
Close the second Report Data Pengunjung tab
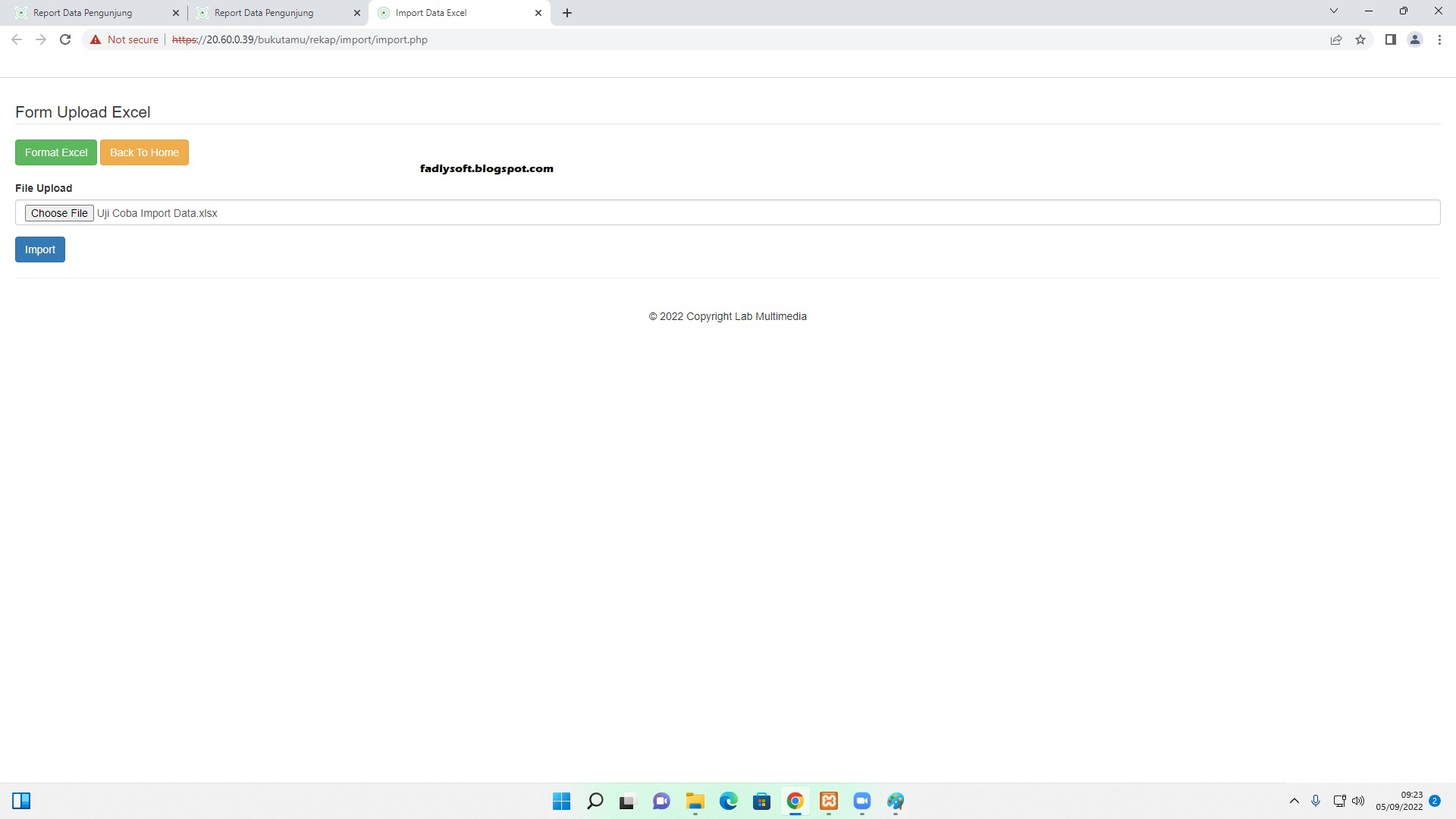(357, 13)
